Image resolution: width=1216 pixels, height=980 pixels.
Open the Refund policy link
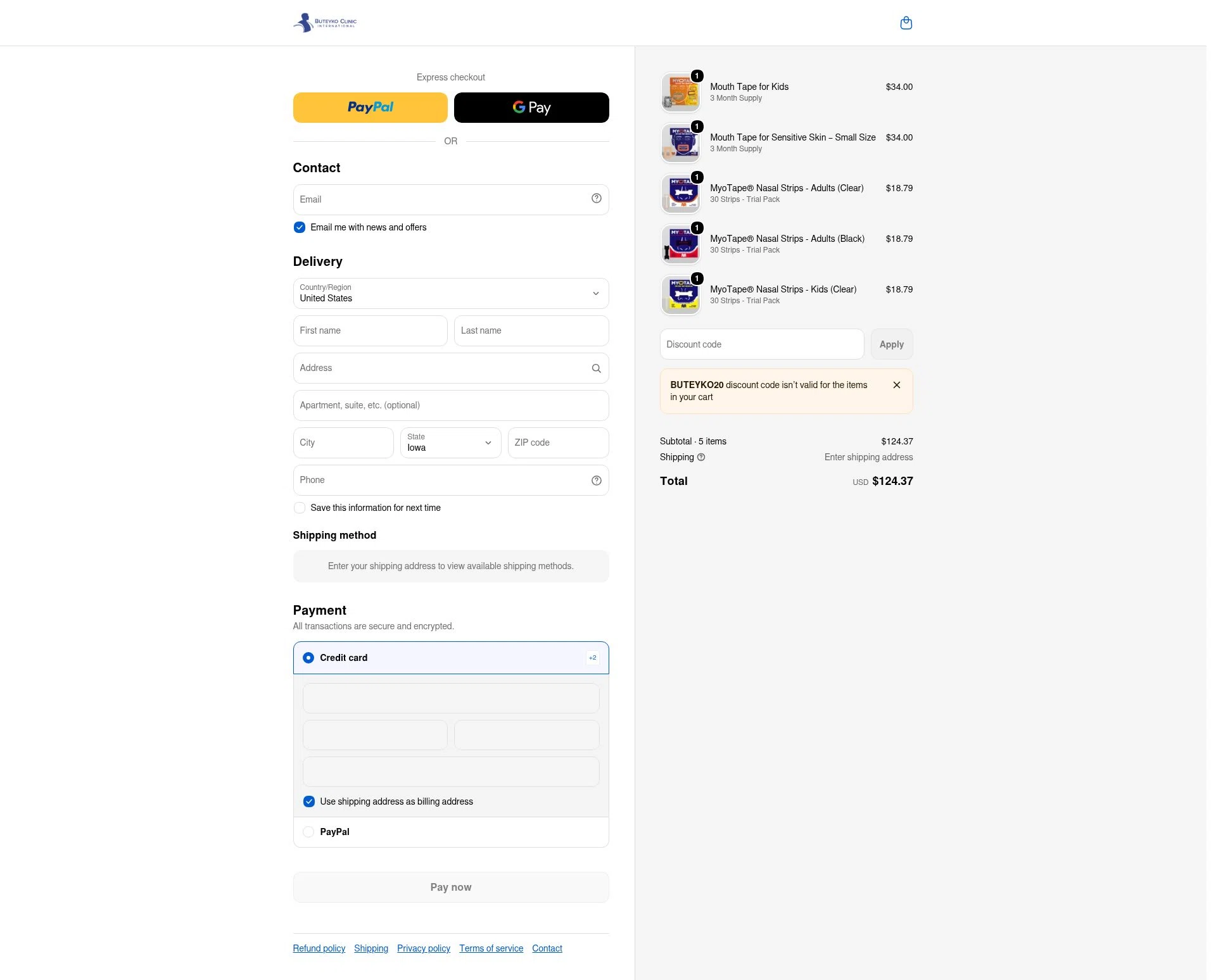click(x=319, y=948)
